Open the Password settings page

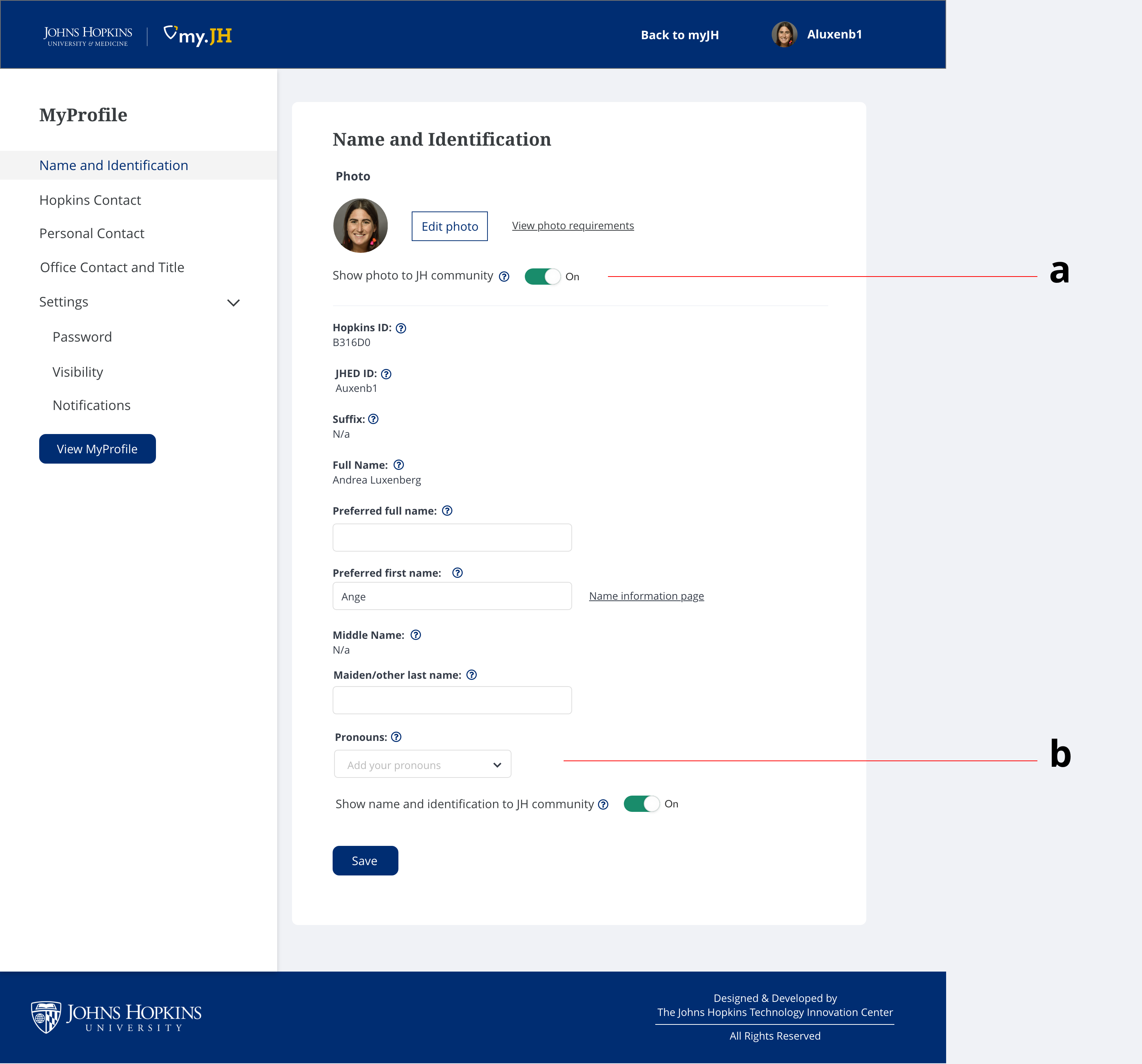pos(82,337)
